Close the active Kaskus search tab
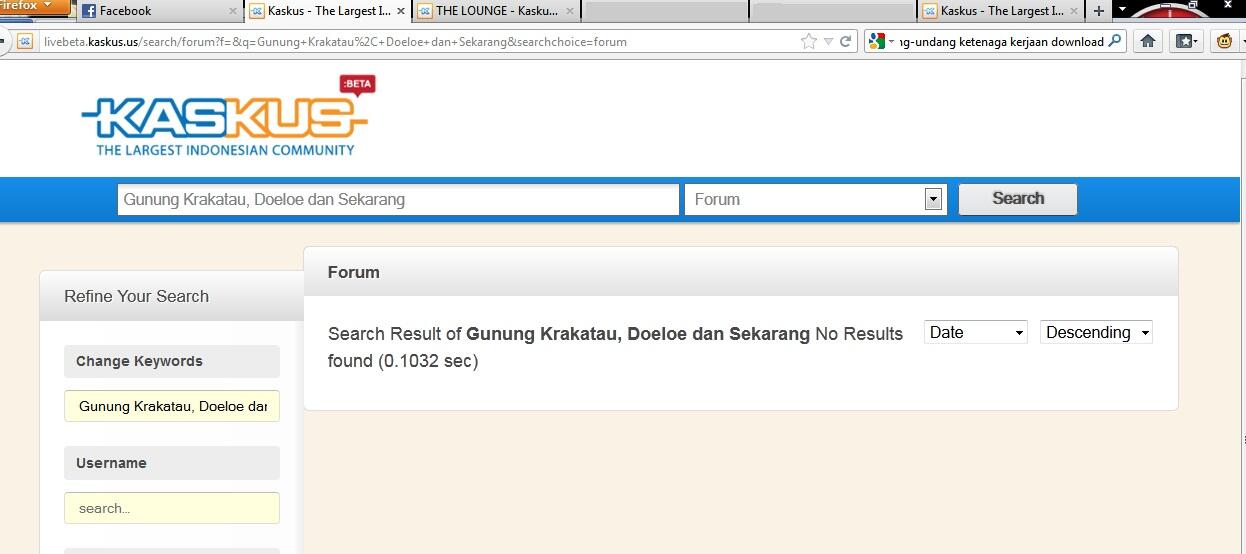 (x=401, y=11)
